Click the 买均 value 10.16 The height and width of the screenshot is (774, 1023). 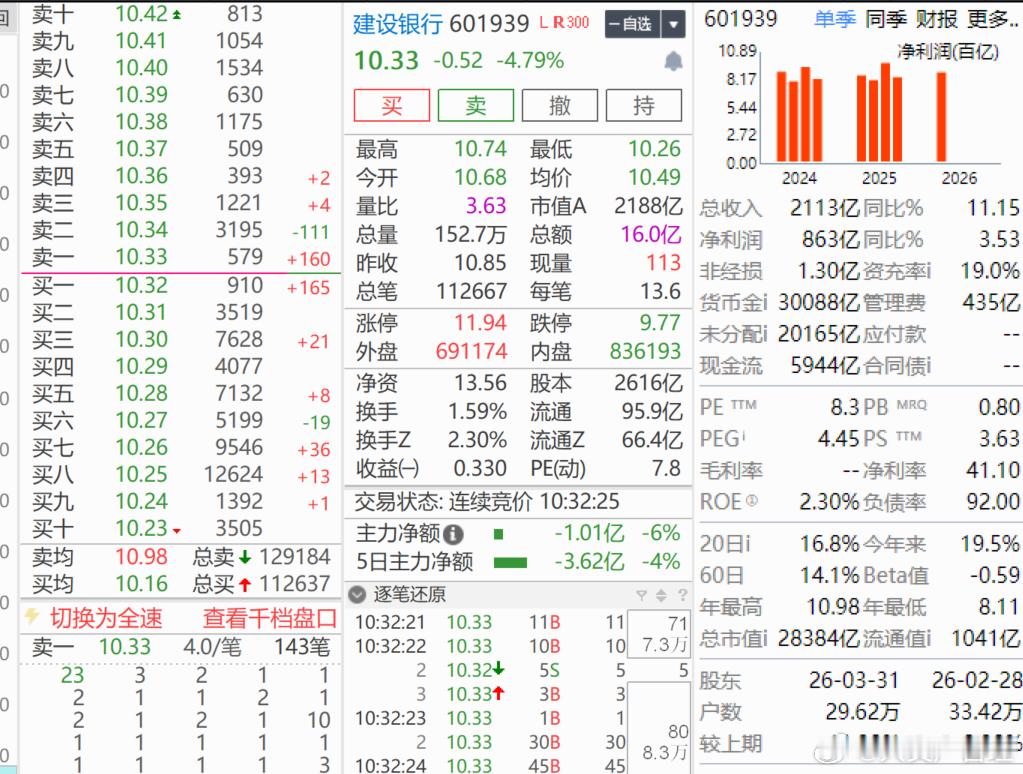(x=142, y=584)
